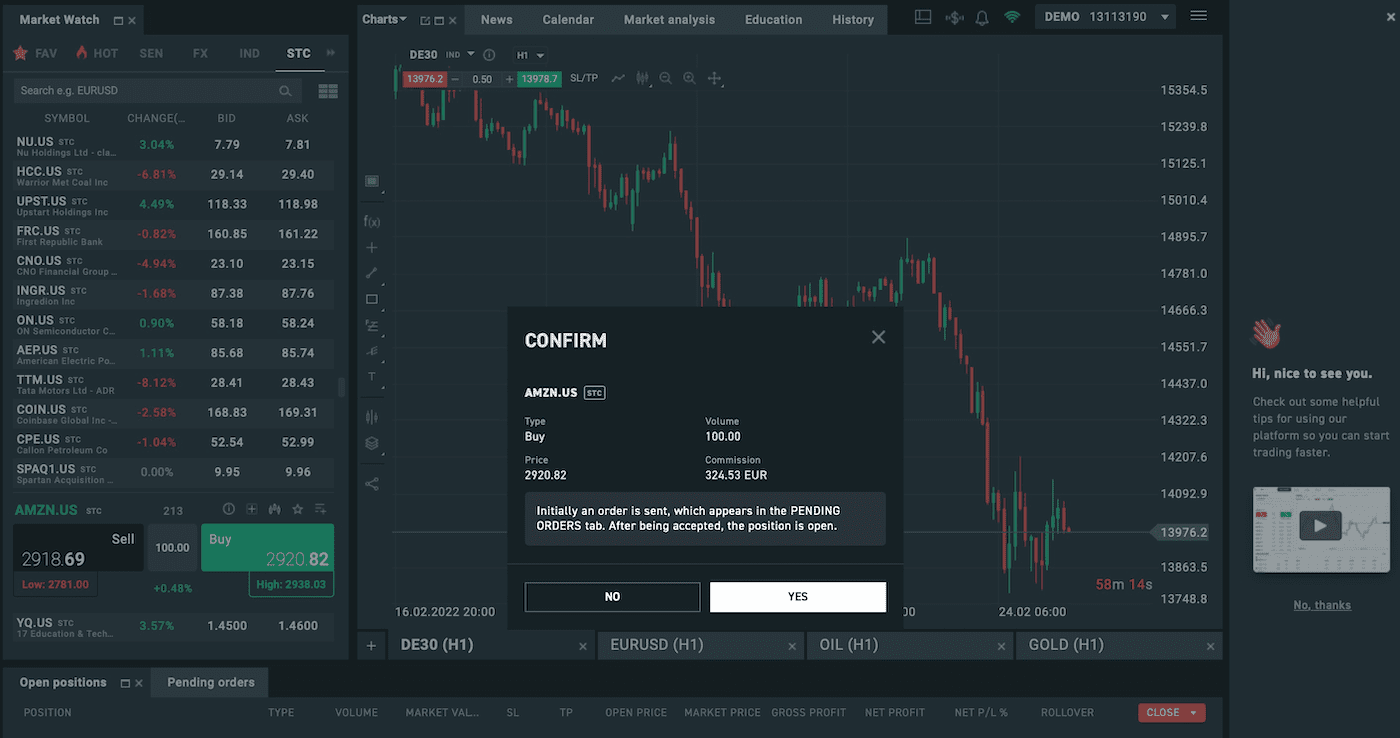Viewport: 1400px width, 738px height.
Task: Click the add-to-list icon beside AMZN.US star
Action: [x=321, y=509]
